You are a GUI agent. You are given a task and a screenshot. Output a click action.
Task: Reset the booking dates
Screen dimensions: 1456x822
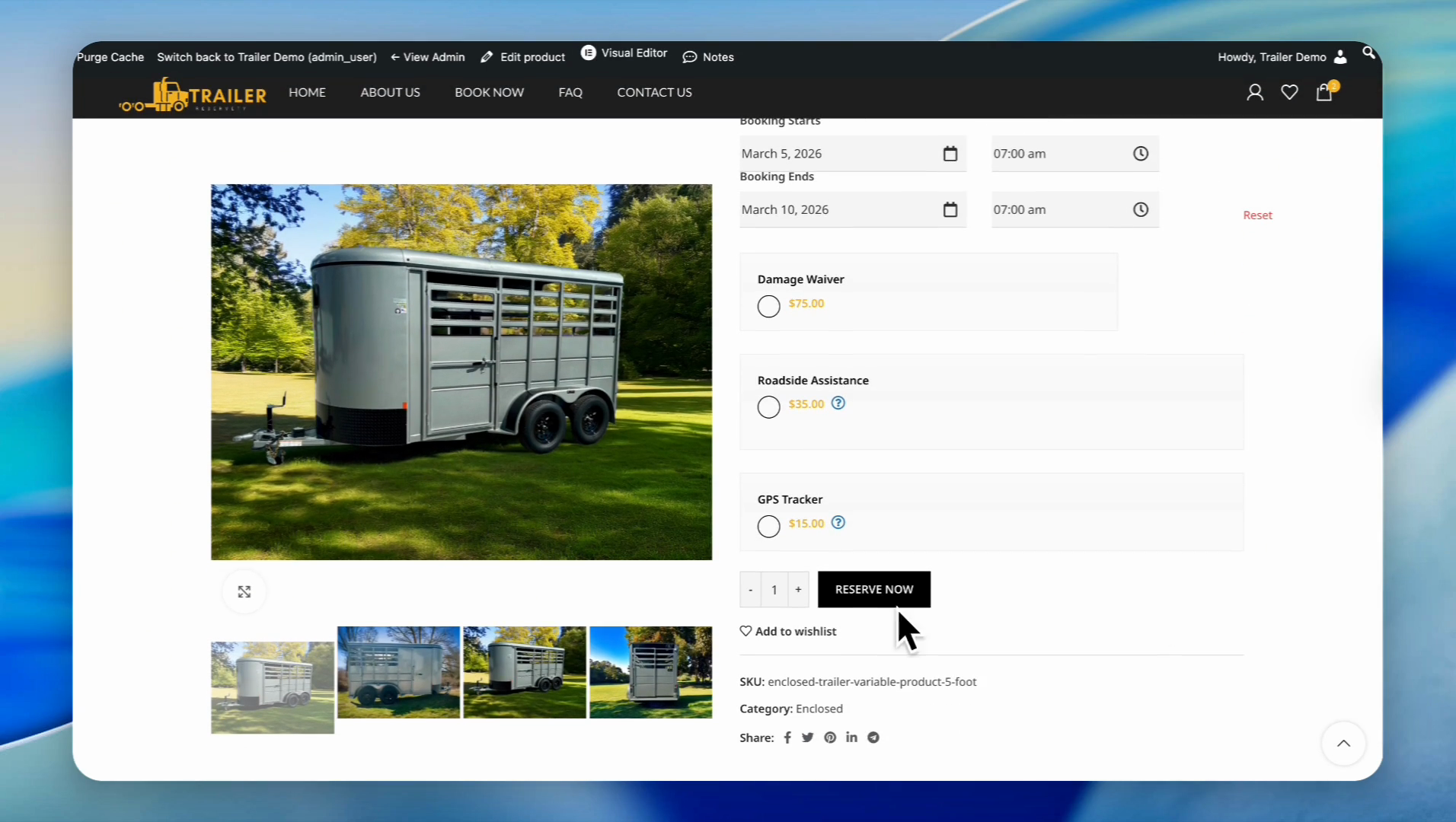coord(1257,215)
